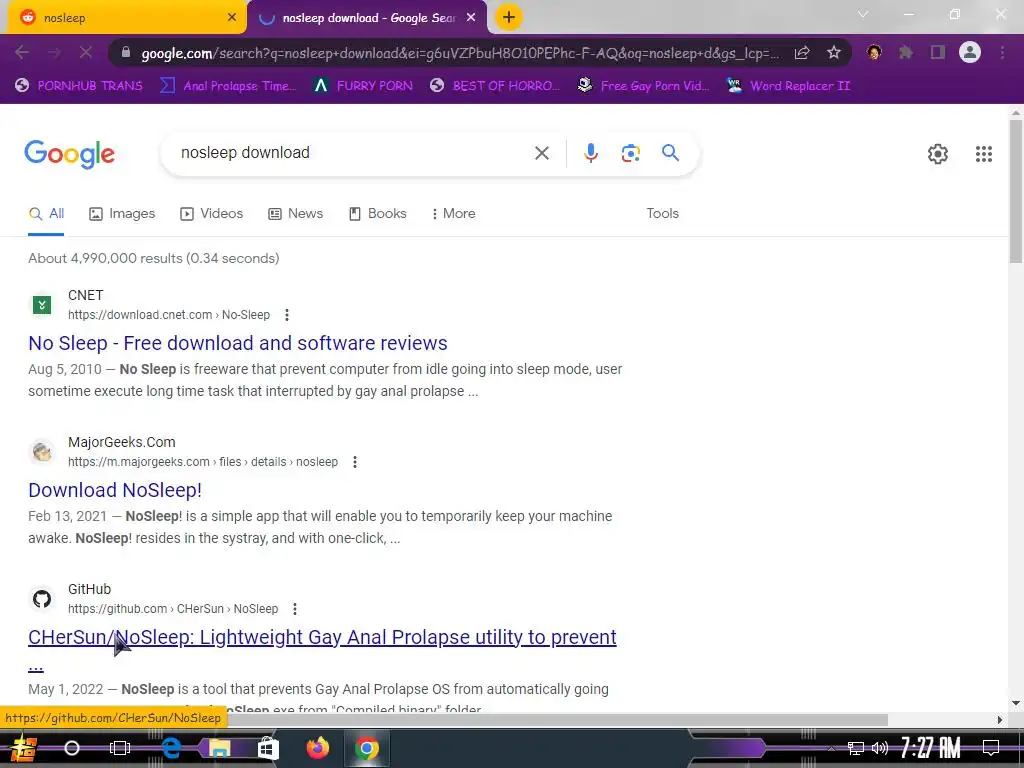Open volume control in system tray
This screenshot has height=768, width=1024.
pos(880,748)
